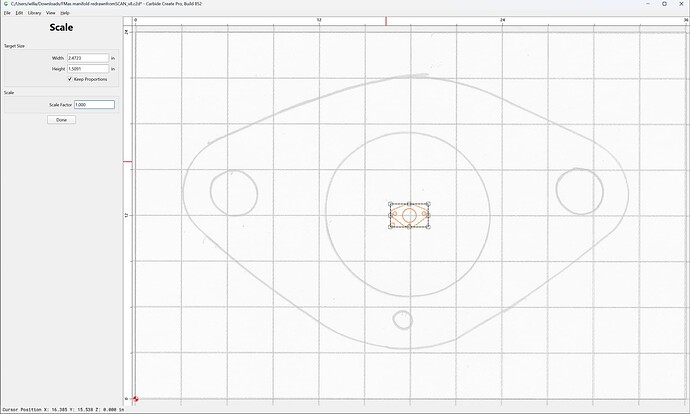
Task: Click the Width input field
Action: pos(88,58)
